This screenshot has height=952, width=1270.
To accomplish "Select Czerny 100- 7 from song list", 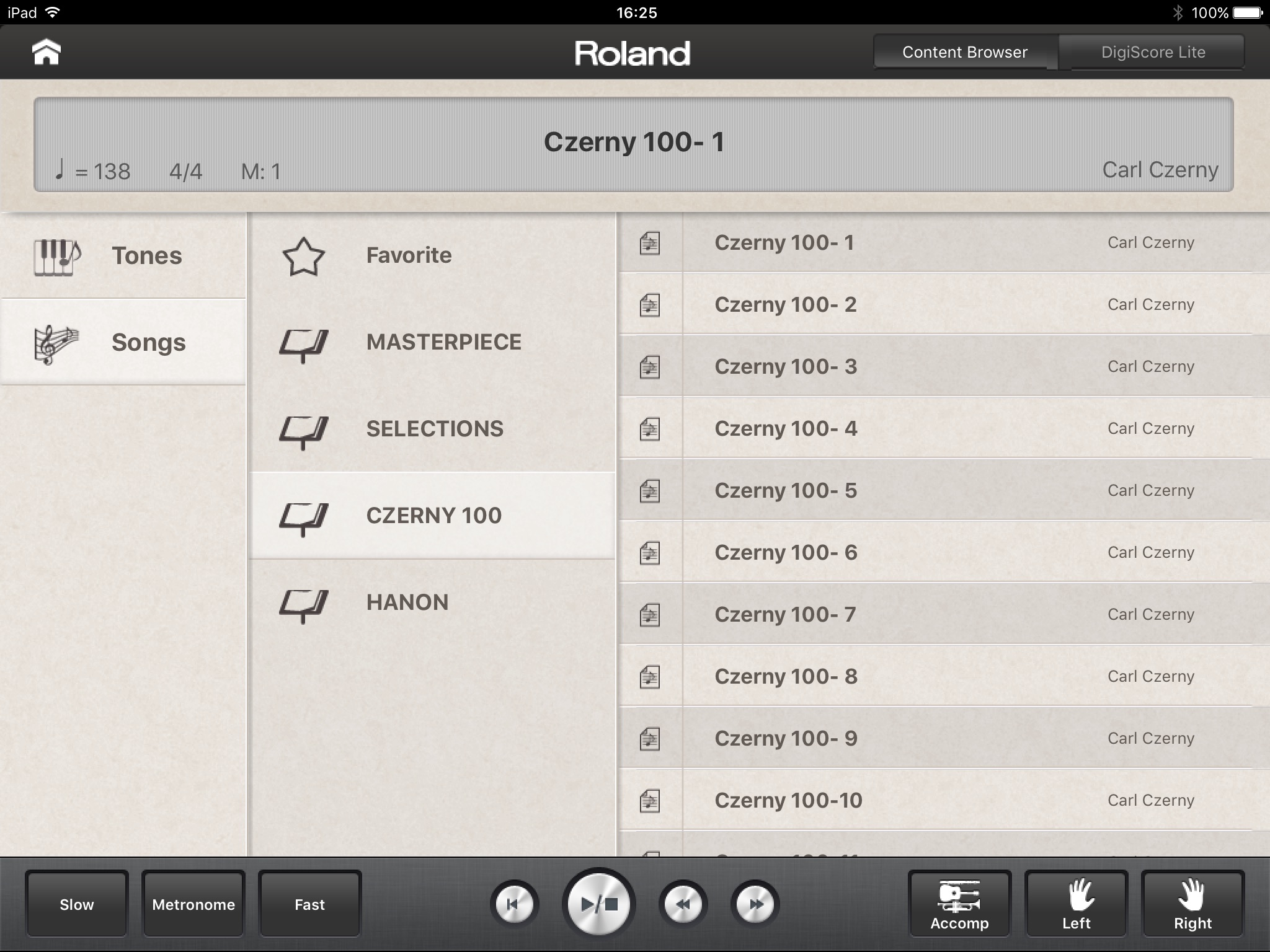I will 784,614.
